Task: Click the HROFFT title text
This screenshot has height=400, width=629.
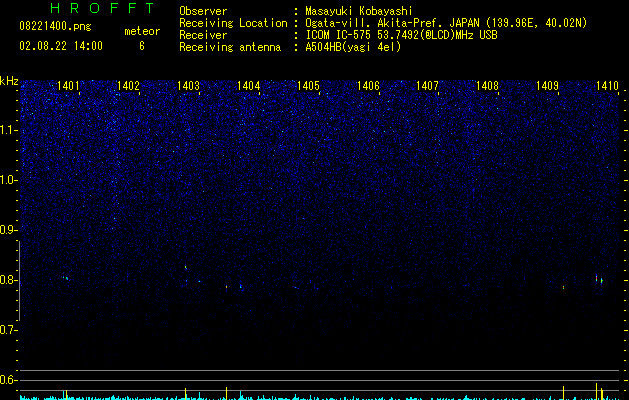Action: pos(102,8)
